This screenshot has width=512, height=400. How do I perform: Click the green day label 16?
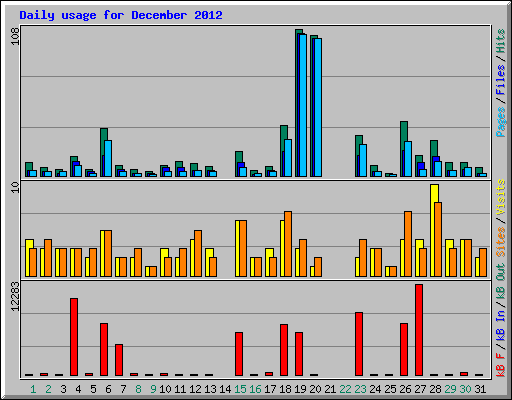(255, 389)
